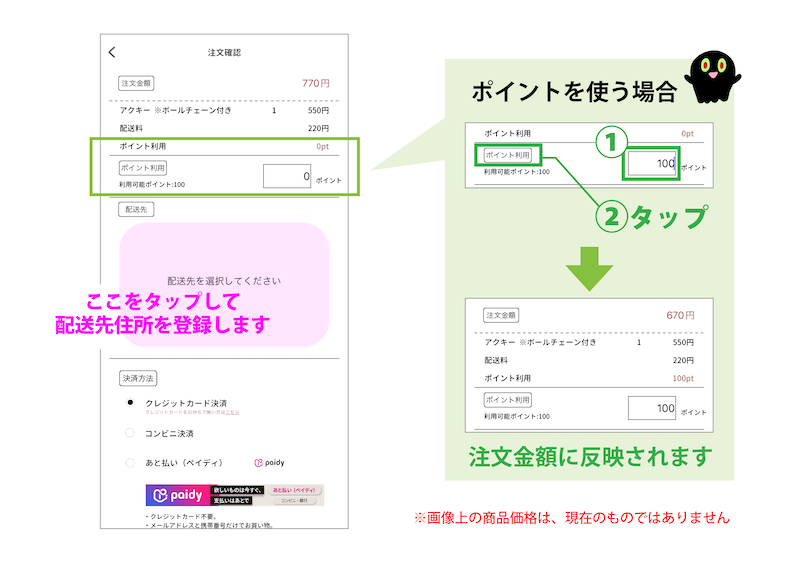Click the 100 point field in the 670円 panel
Viewport: 800px width, 570px height.
coord(652,408)
